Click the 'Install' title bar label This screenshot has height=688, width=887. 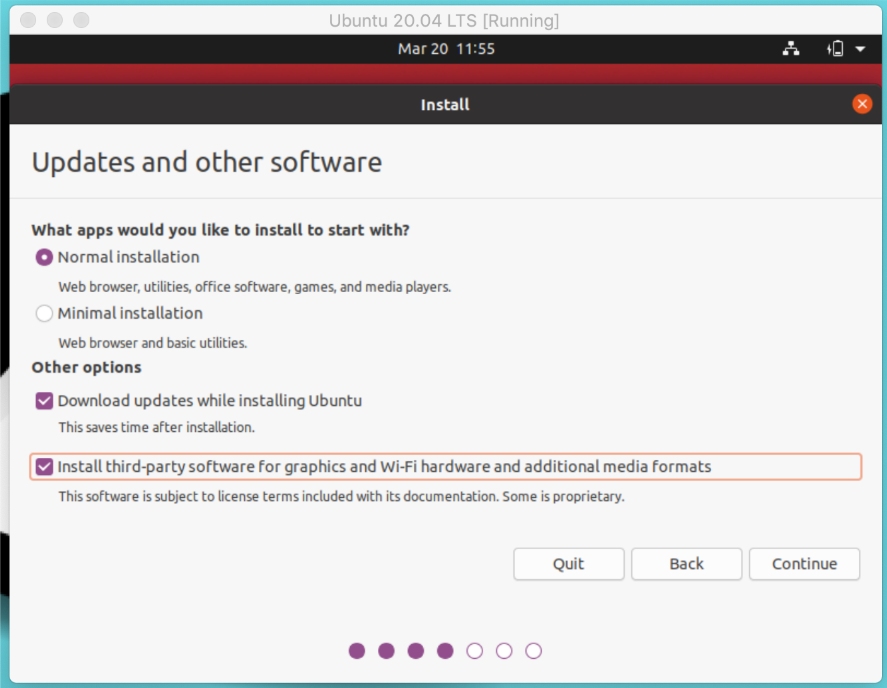(445, 105)
